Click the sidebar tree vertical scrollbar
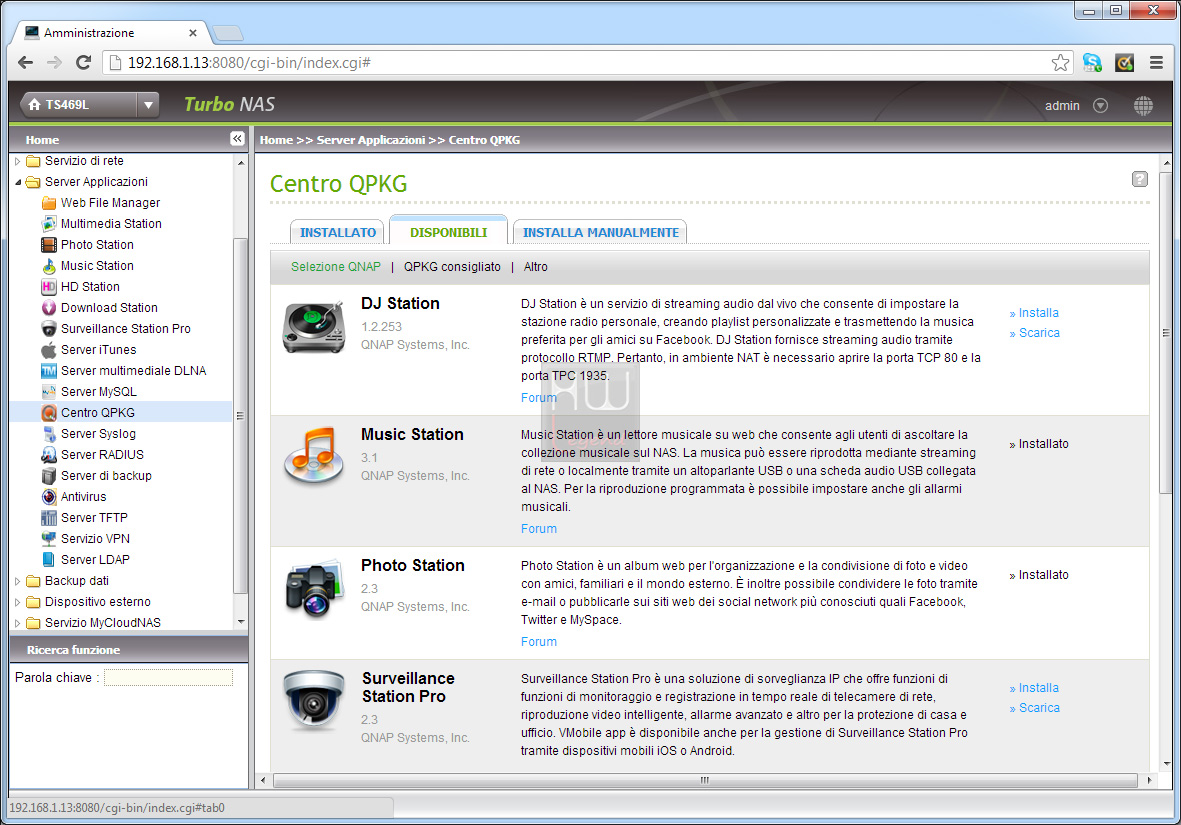The image size is (1181, 825). click(240, 415)
